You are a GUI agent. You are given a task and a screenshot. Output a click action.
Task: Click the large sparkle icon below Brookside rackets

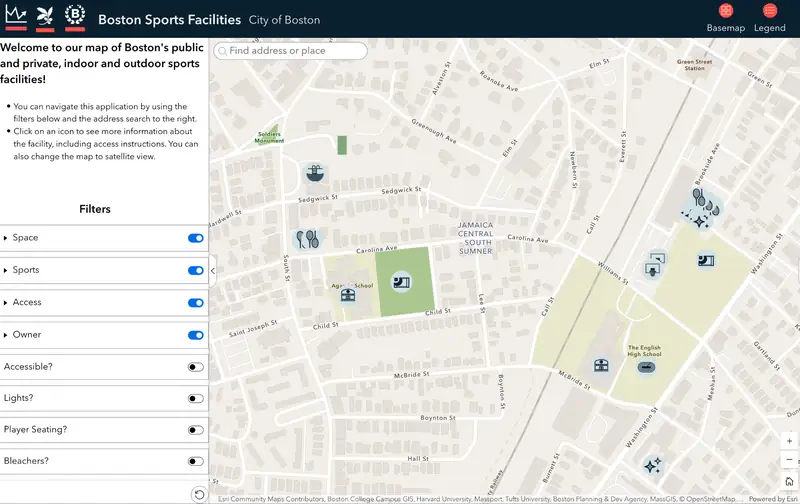pos(699,221)
